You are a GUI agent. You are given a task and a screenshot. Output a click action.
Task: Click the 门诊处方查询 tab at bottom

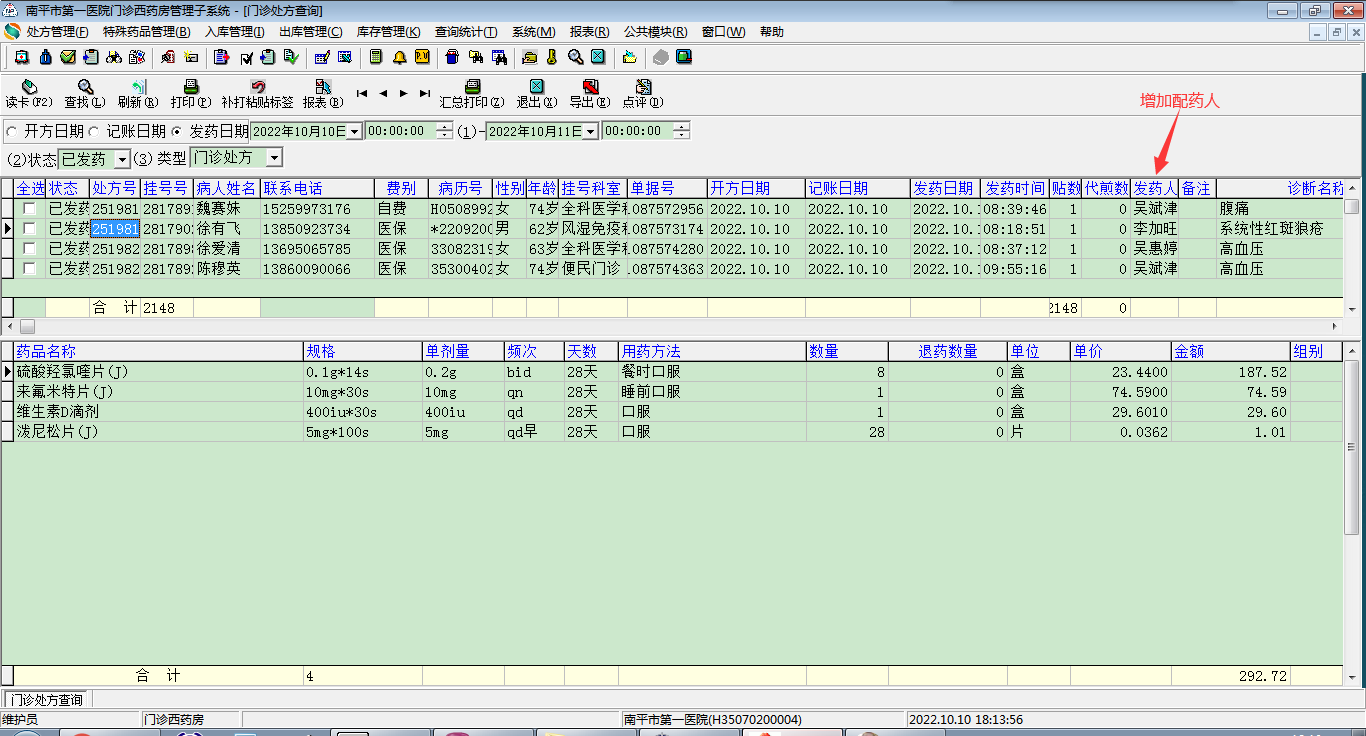(x=46, y=700)
